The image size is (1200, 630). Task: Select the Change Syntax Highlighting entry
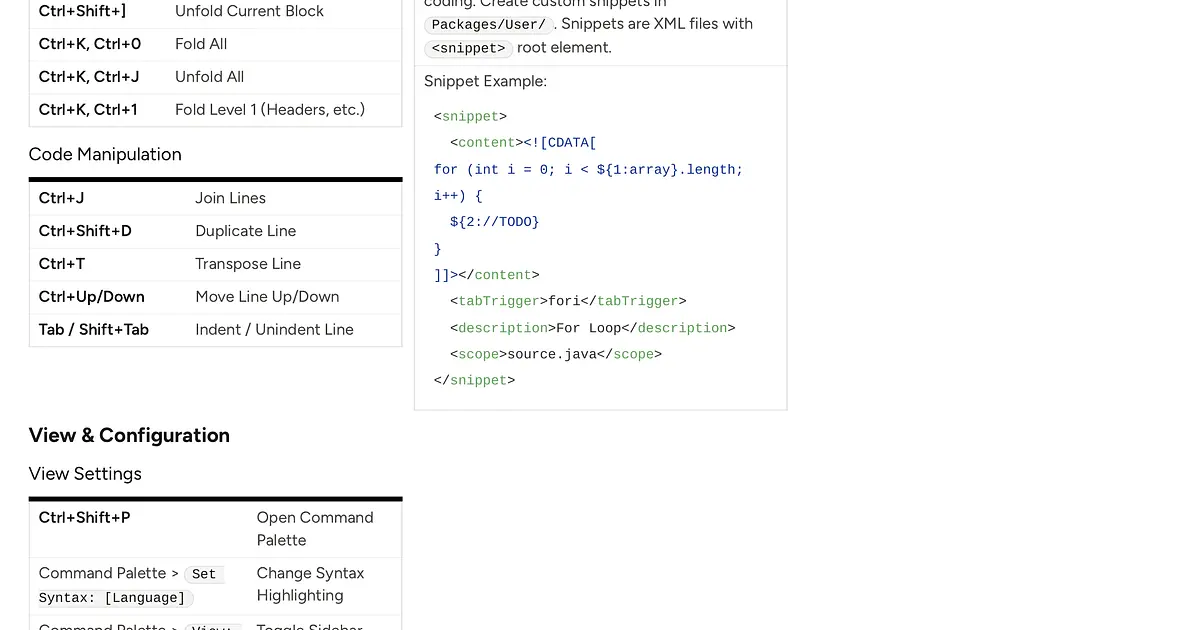(310, 584)
